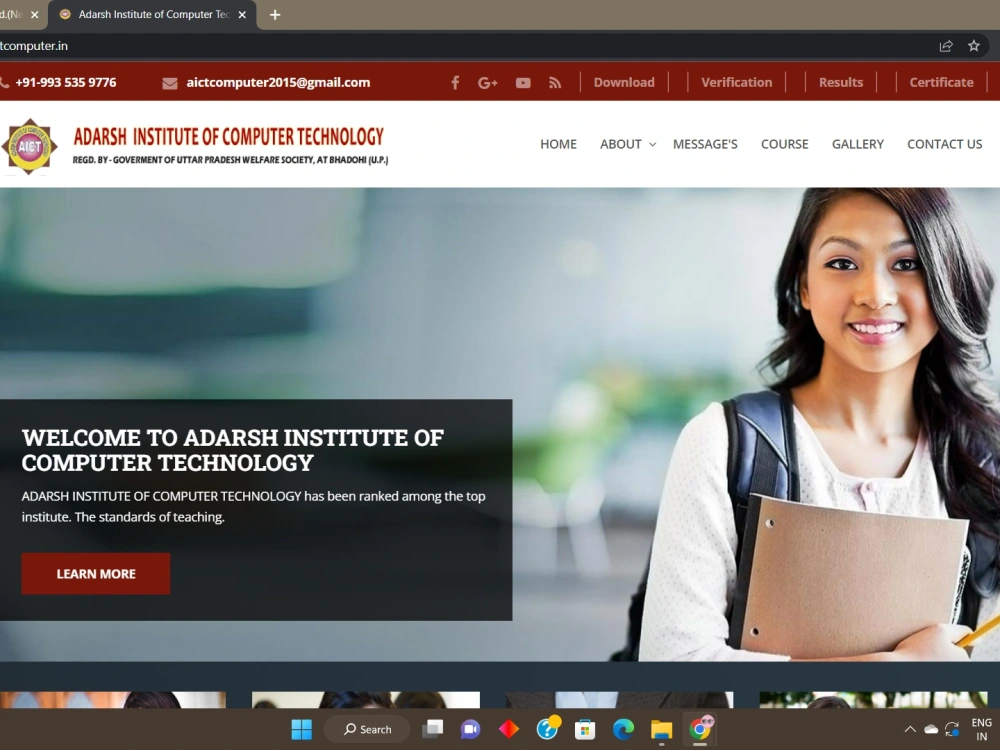The image size is (1000, 750).
Task: Click the sync status tray icon
Action: pos(952,729)
